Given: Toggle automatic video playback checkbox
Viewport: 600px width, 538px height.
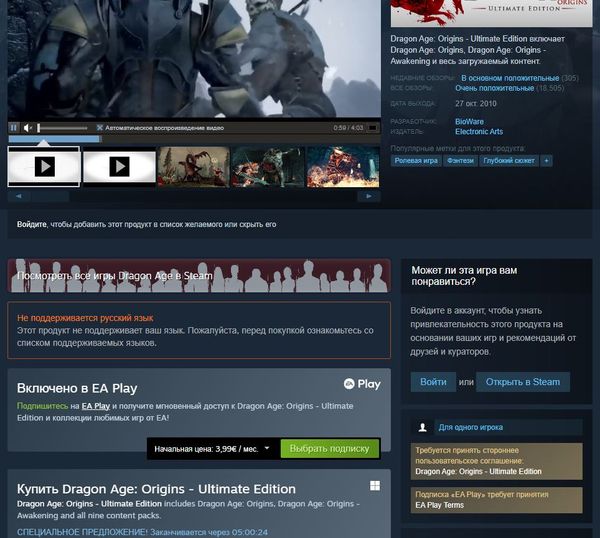Looking at the screenshot, I should click(x=99, y=127).
